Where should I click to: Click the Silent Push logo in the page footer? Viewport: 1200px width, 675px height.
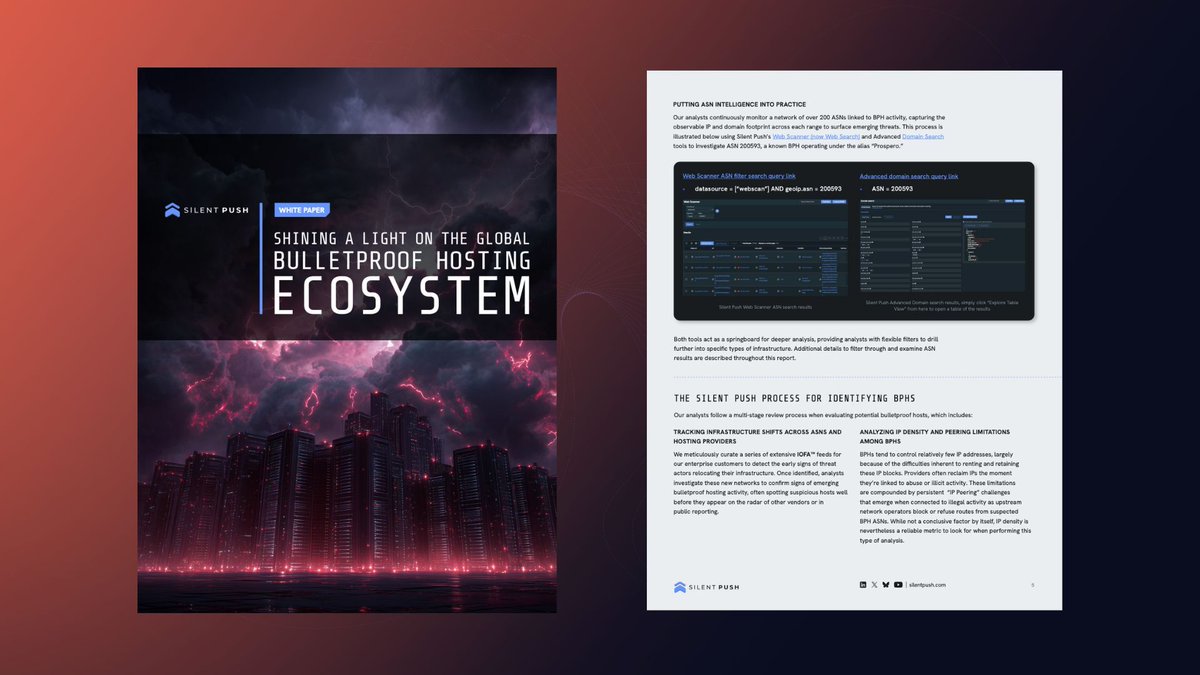[x=706, y=587]
